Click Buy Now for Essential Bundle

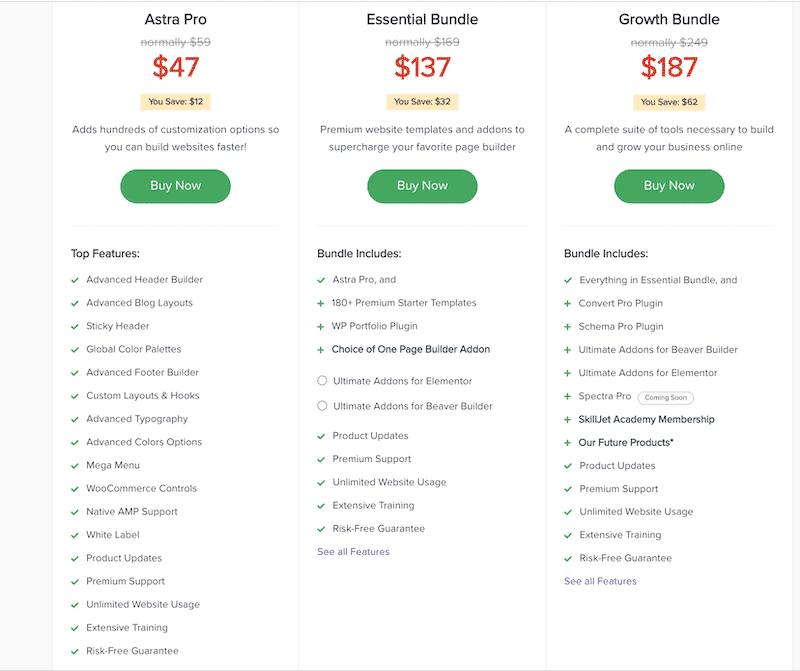(422, 186)
